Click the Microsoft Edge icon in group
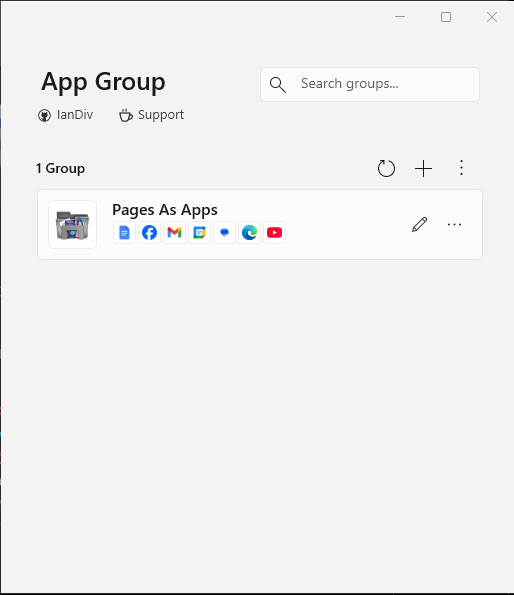 tap(250, 232)
